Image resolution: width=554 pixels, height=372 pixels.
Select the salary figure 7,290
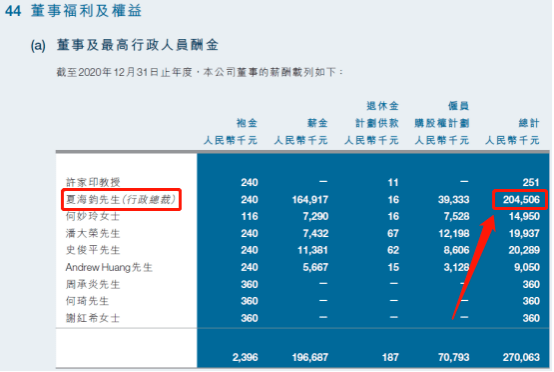[316, 216]
